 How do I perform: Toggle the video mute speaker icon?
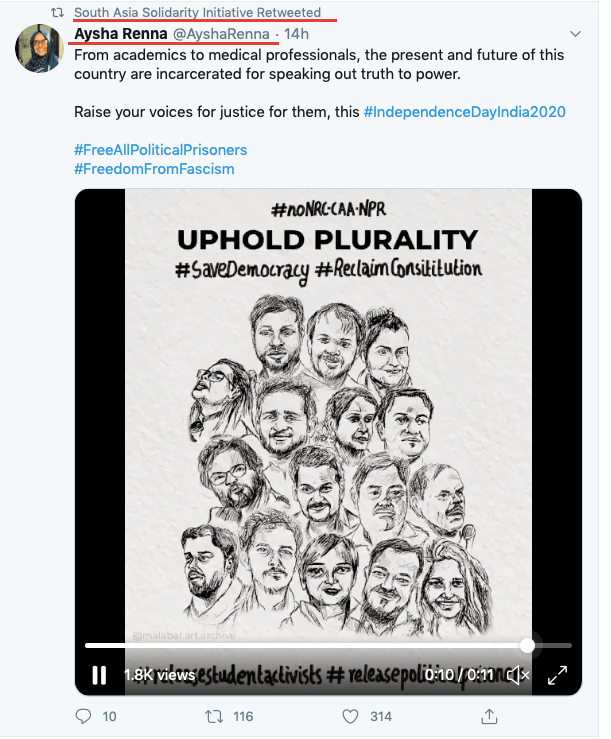[518, 676]
